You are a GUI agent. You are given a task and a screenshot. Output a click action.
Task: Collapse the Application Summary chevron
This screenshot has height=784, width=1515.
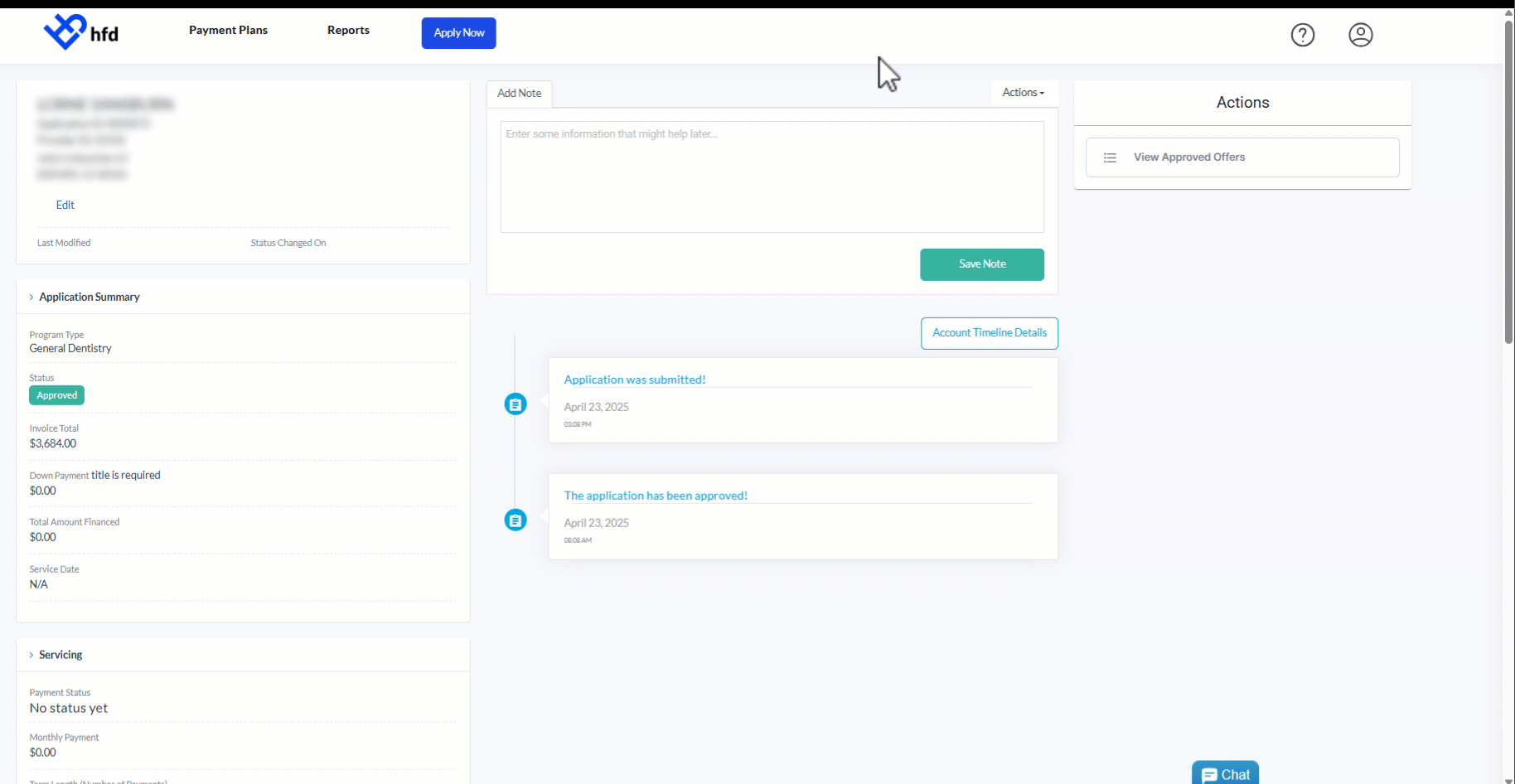pyautogui.click(x=31, y=297)
